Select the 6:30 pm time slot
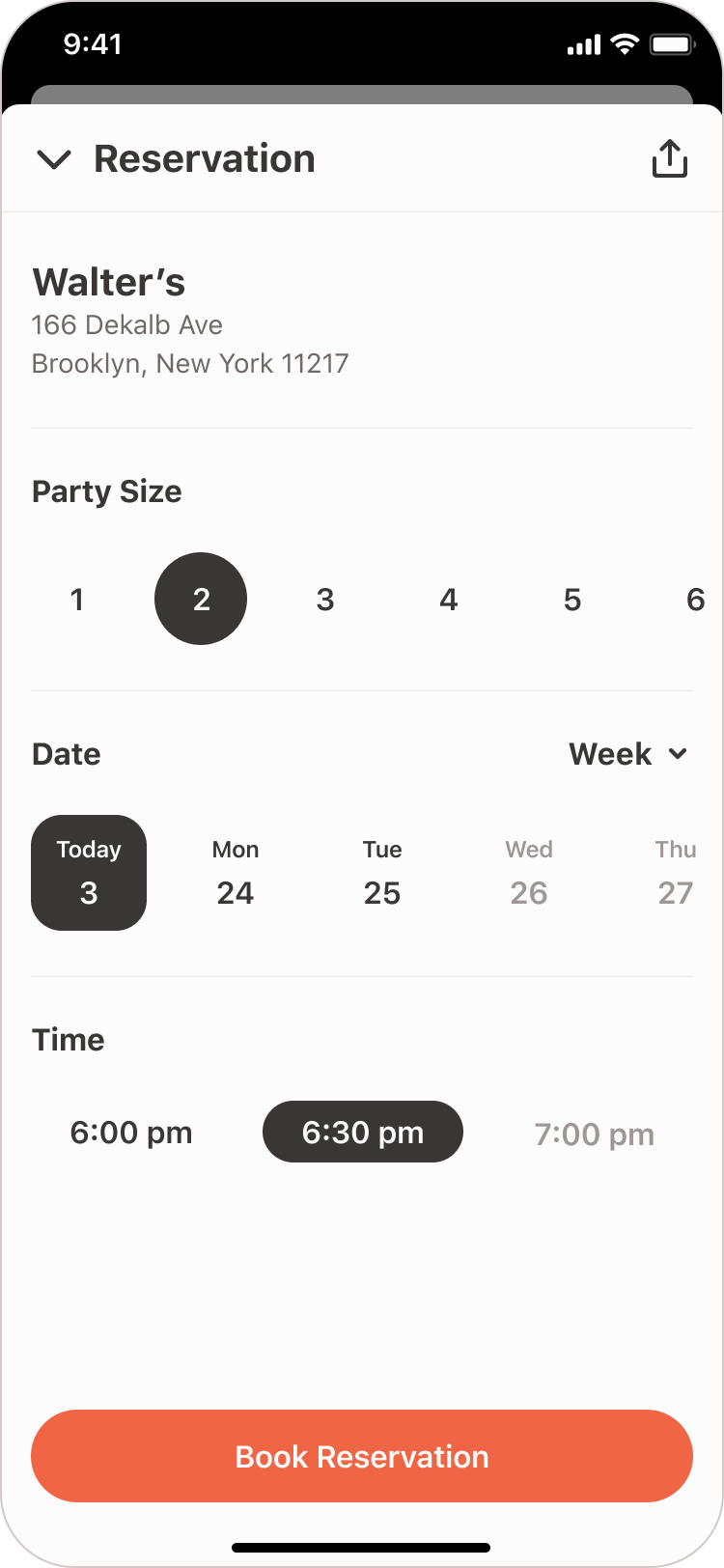The image size is (724, 1568). coord(363,1132)
